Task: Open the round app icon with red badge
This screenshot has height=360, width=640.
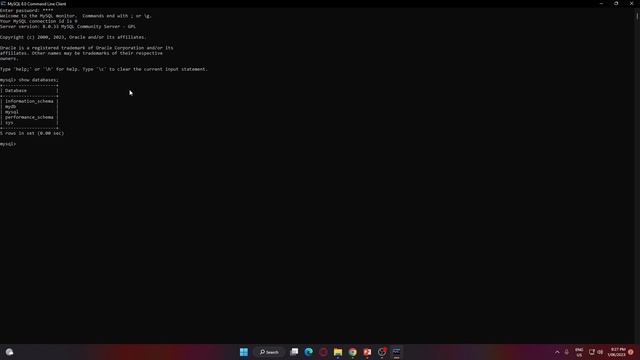Action: point(382,352)
